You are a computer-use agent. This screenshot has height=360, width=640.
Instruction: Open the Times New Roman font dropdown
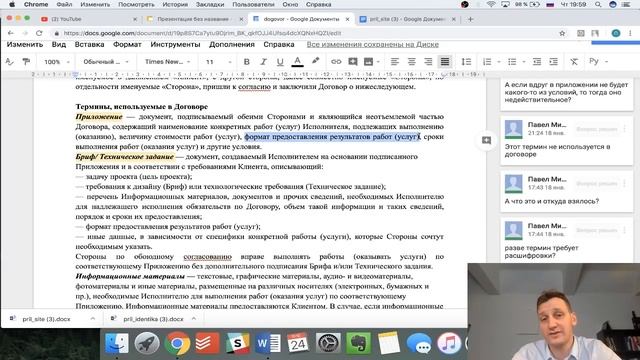(167, 62)
